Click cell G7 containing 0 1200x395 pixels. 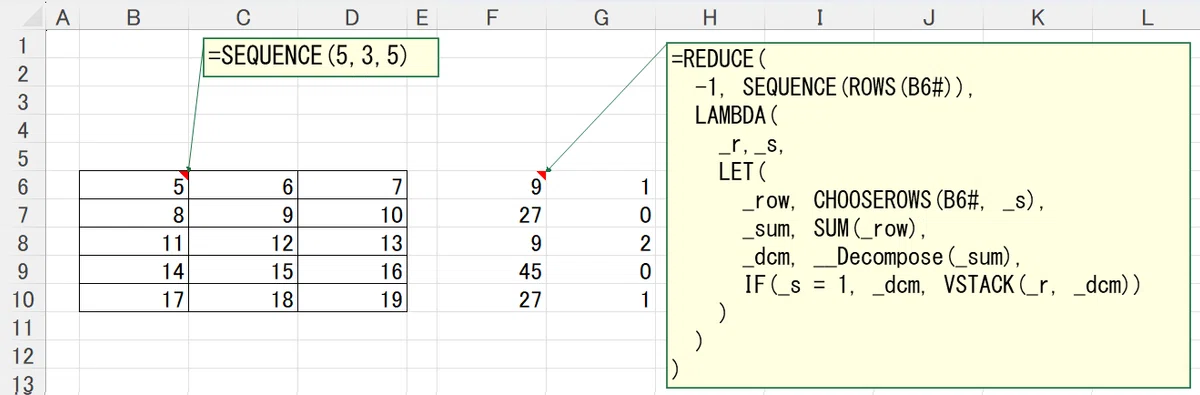pyautogui.click(x=600, y=213)
